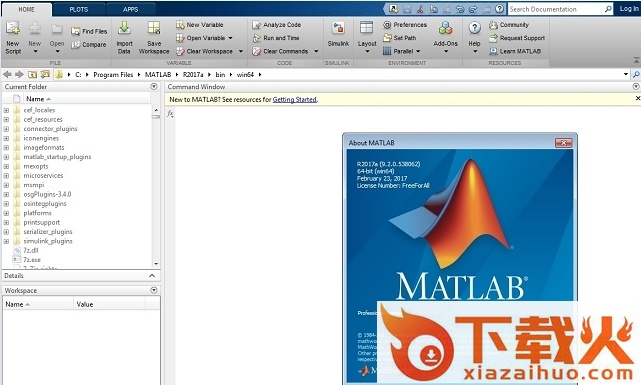Image resolution: width=641 pixels, height=385 pixels.
Task: Expand the simulink_plugins folder
Action: coord(6,242)
